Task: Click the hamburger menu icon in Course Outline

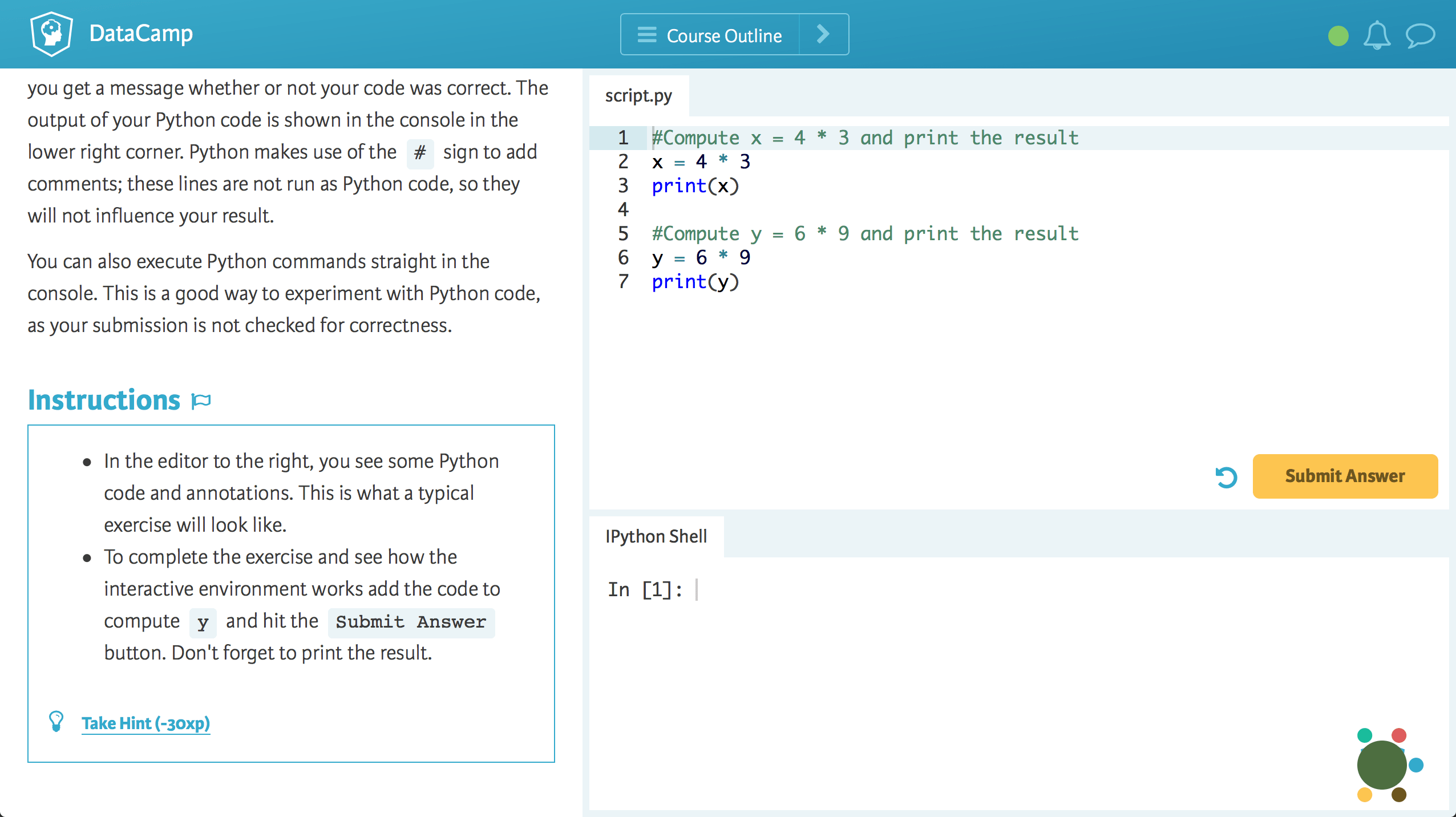Action: (x=646, y=35)
